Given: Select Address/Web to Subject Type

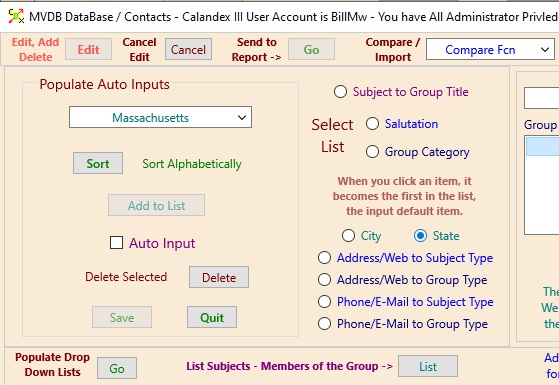Looking at the screenshot, I should tap(324, 258).
